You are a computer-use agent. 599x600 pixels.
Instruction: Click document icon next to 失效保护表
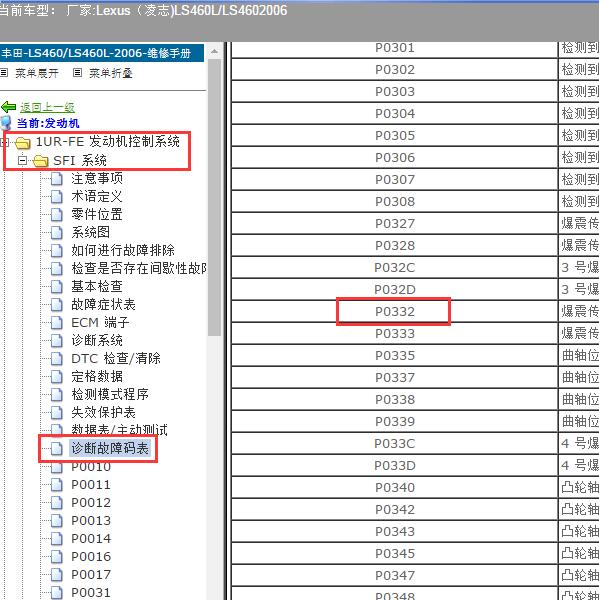click(57, 412)
